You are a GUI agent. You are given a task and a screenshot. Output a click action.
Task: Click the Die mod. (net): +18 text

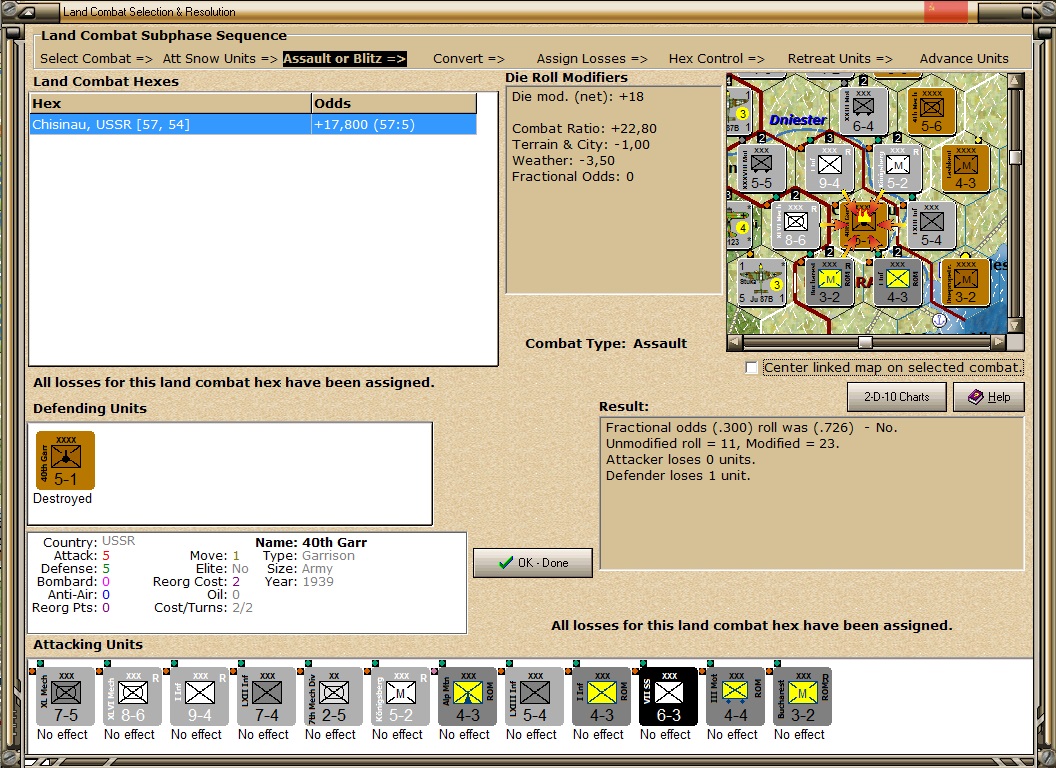578,96
